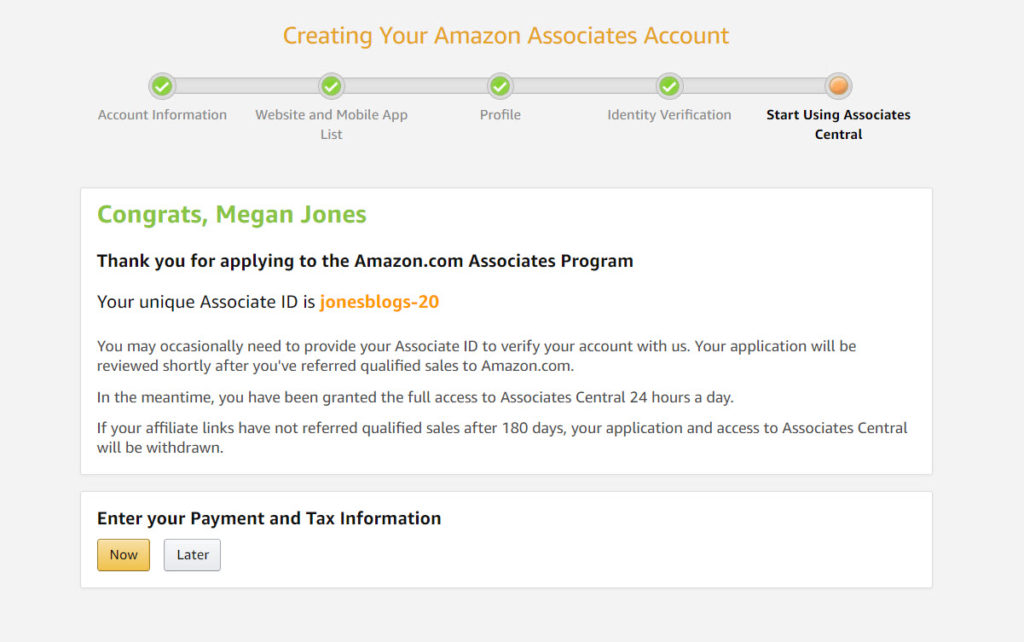Click the Identity Verification checkmark icon
Image resolution: width=1024 pixels, height=642 pixels.
[669, 87]
